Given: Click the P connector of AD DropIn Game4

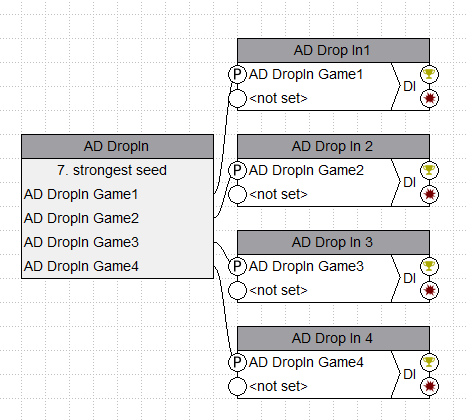Looking at the screenshot, I should click(x=237, y=362).
